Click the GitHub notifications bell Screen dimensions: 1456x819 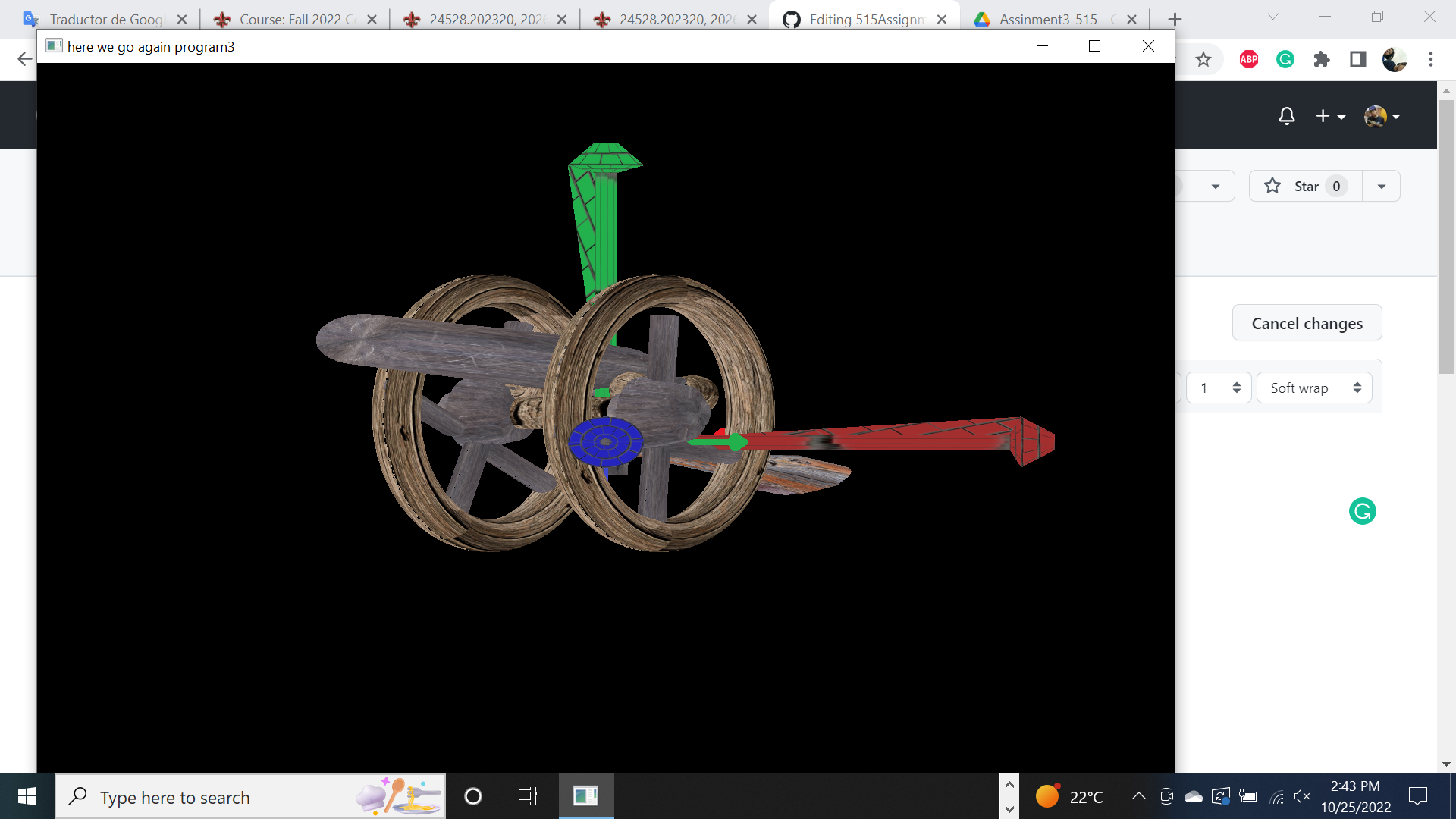tap(1286, 116)
